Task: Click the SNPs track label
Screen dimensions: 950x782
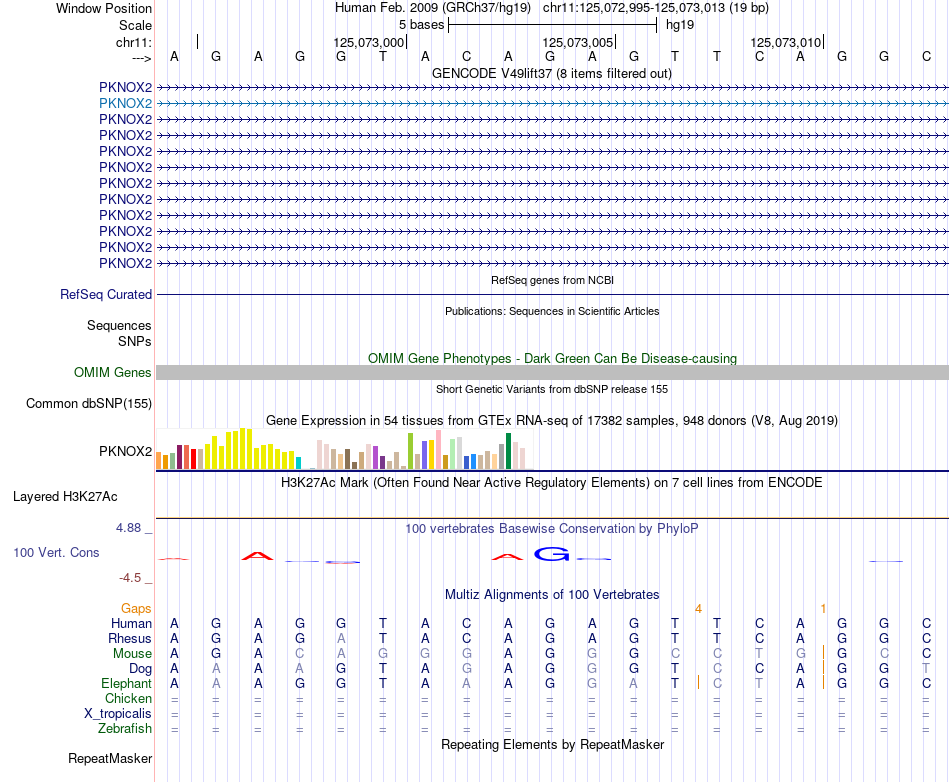Action: click(135, 342)
